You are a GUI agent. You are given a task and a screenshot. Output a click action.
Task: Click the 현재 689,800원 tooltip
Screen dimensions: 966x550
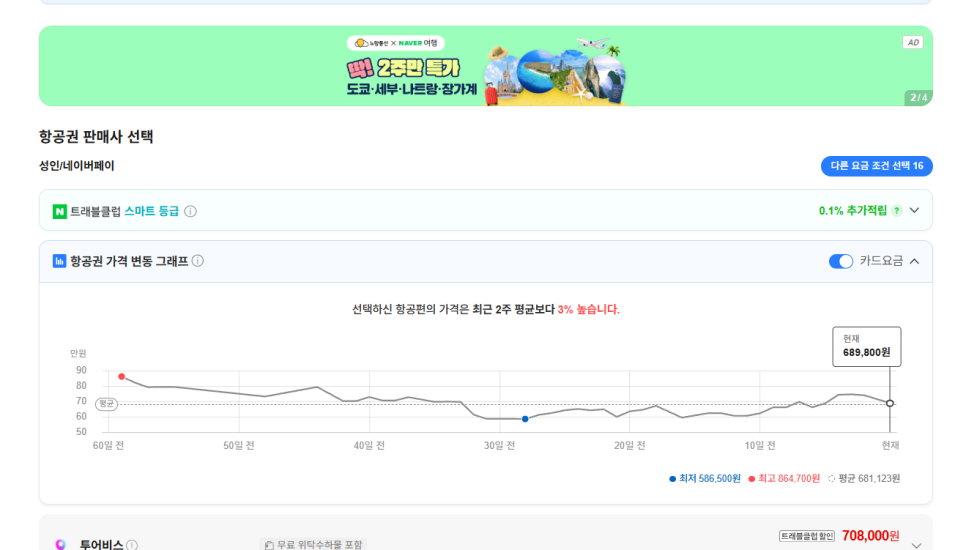click(x=867, y=346)
